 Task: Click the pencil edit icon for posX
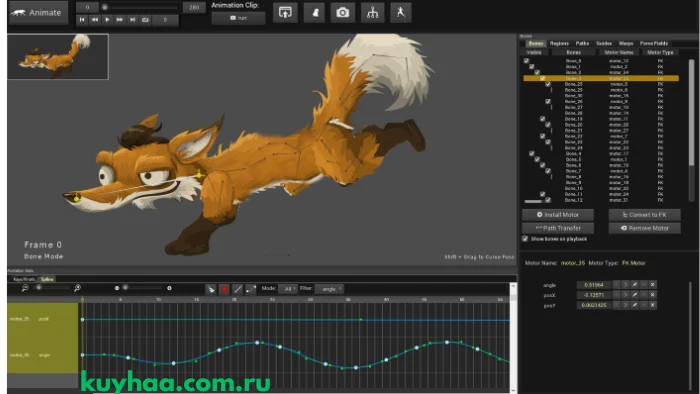tap(634, 295)
